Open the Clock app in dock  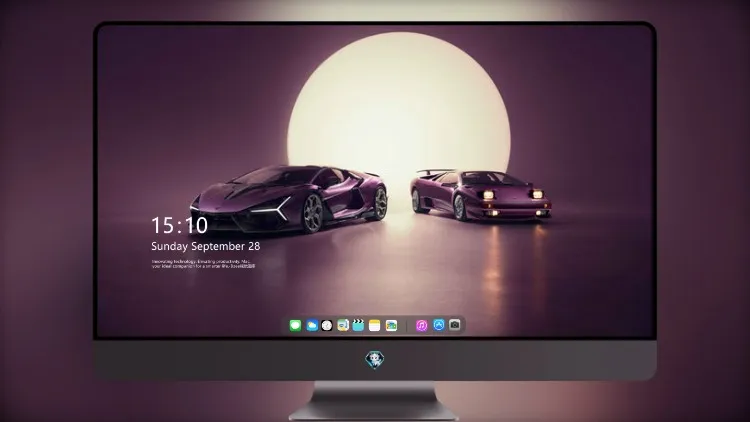coord(327,325)
